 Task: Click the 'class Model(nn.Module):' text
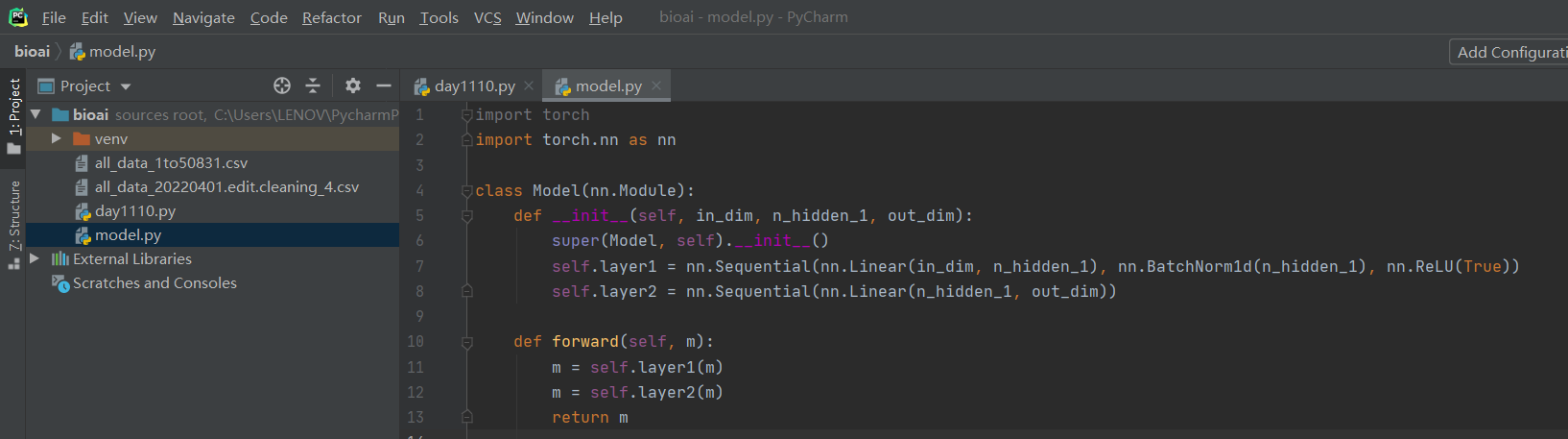pos(585,191)
